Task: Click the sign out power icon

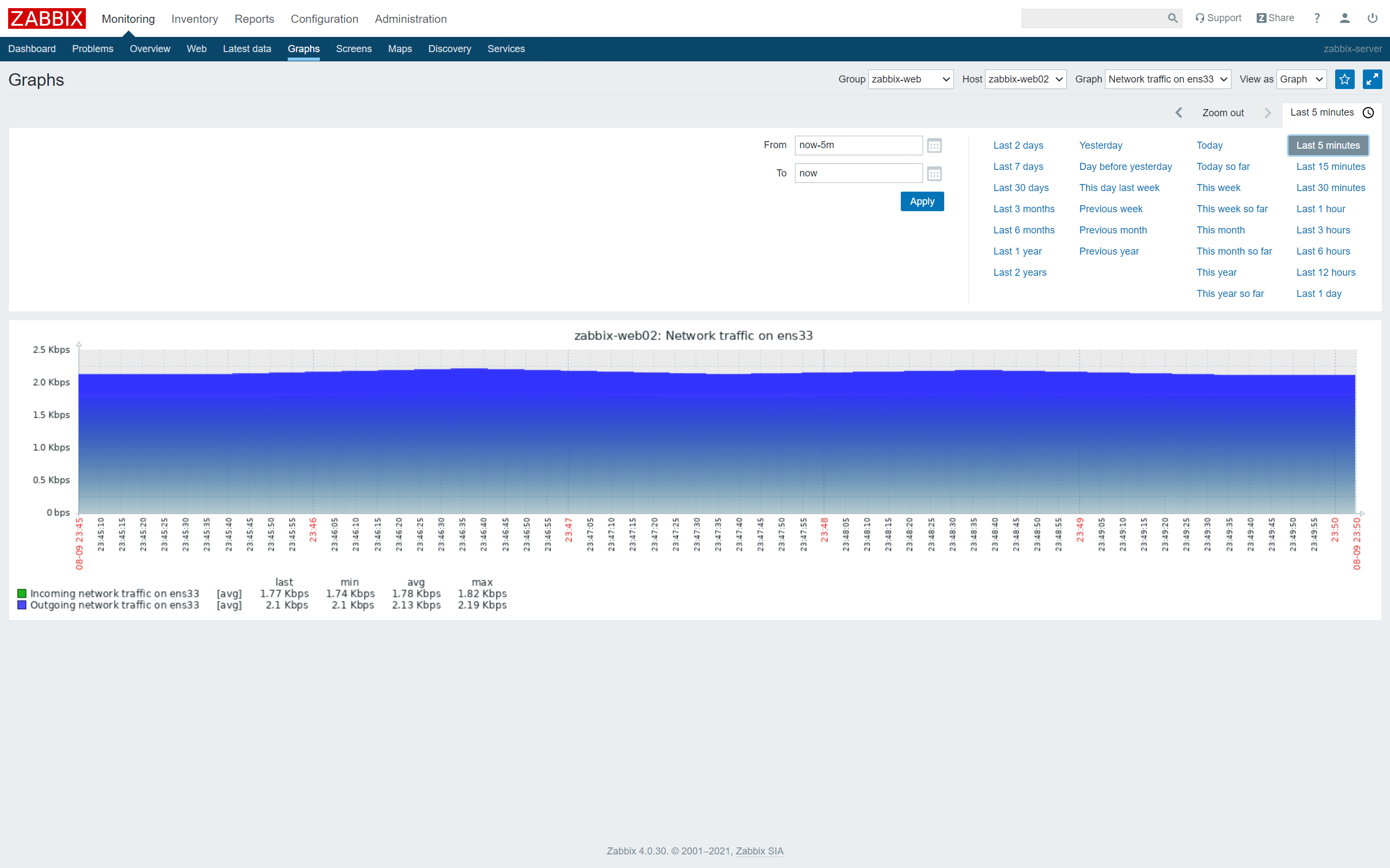Action: click(1372, 18)
